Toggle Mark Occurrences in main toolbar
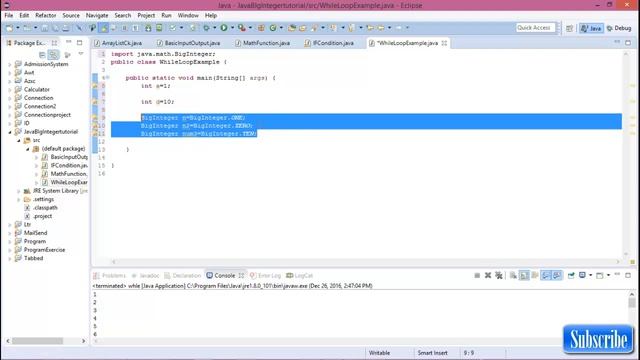Image resolution: width=640 pixels, height=360 pixels. [103, 28]
